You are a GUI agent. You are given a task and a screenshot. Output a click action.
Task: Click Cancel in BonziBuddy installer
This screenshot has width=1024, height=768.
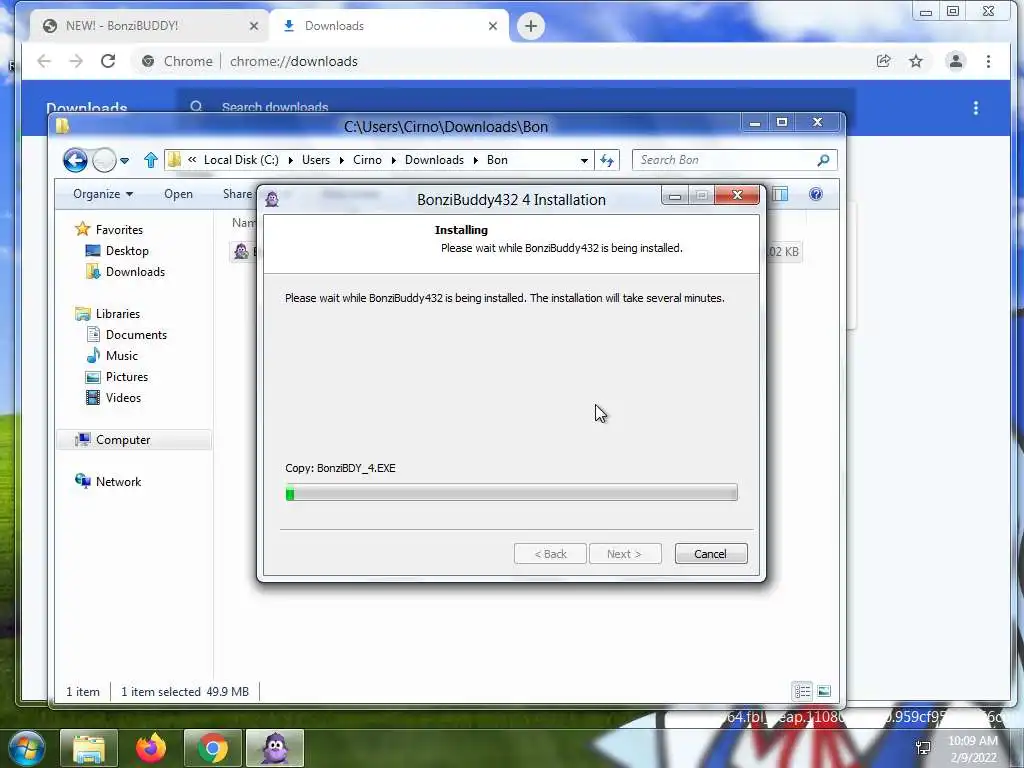[x=711, y=554]
